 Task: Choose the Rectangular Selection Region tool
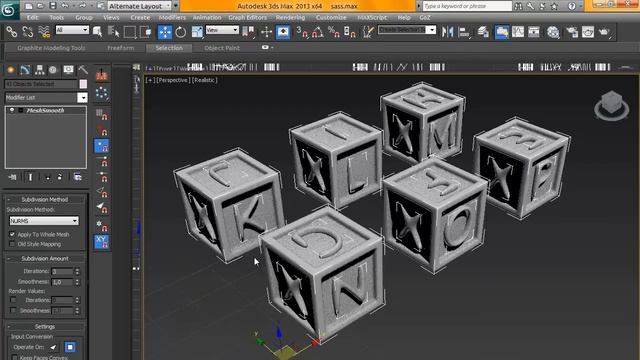pos(130,31)
